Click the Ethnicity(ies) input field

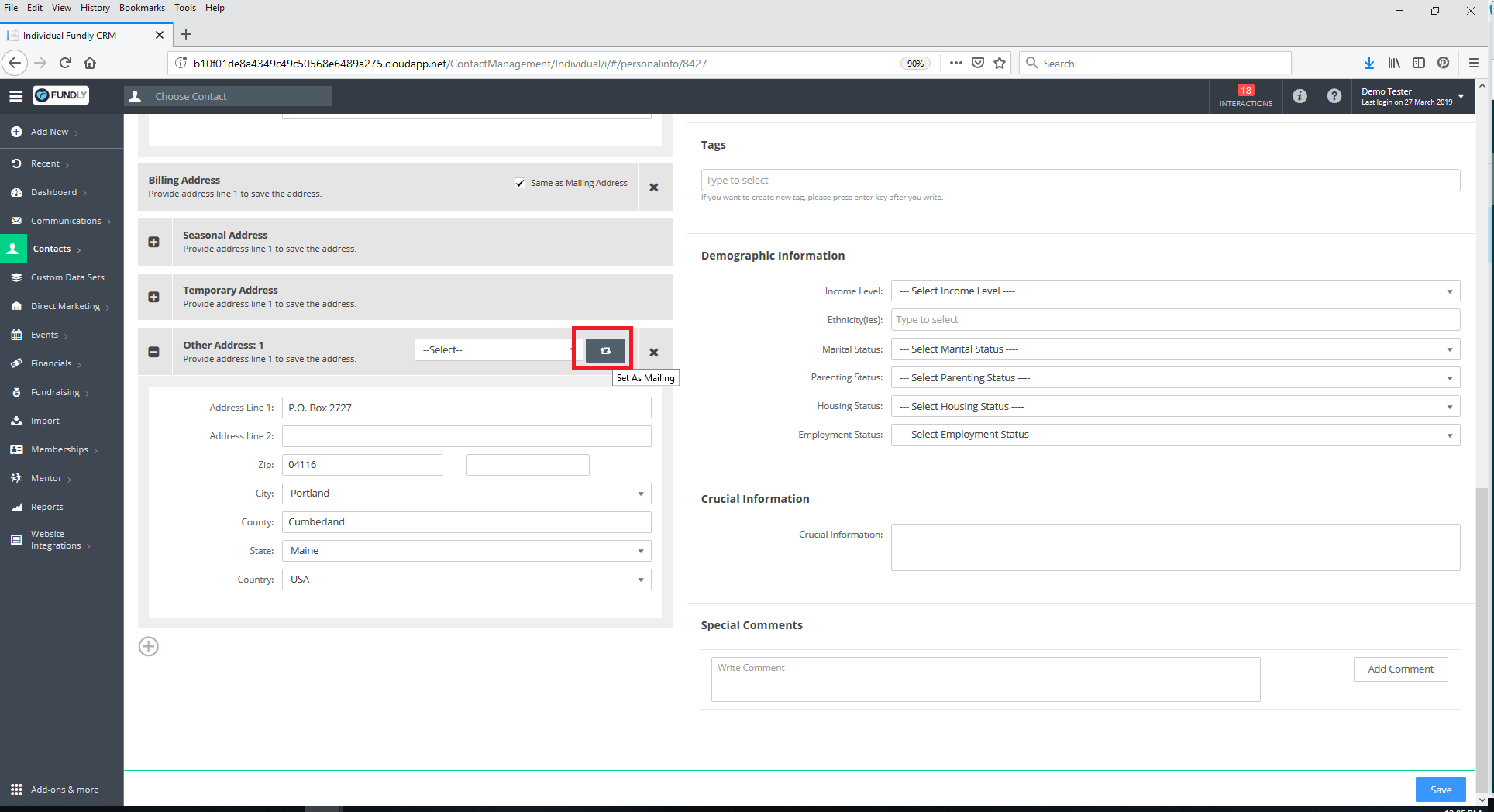1176,320
